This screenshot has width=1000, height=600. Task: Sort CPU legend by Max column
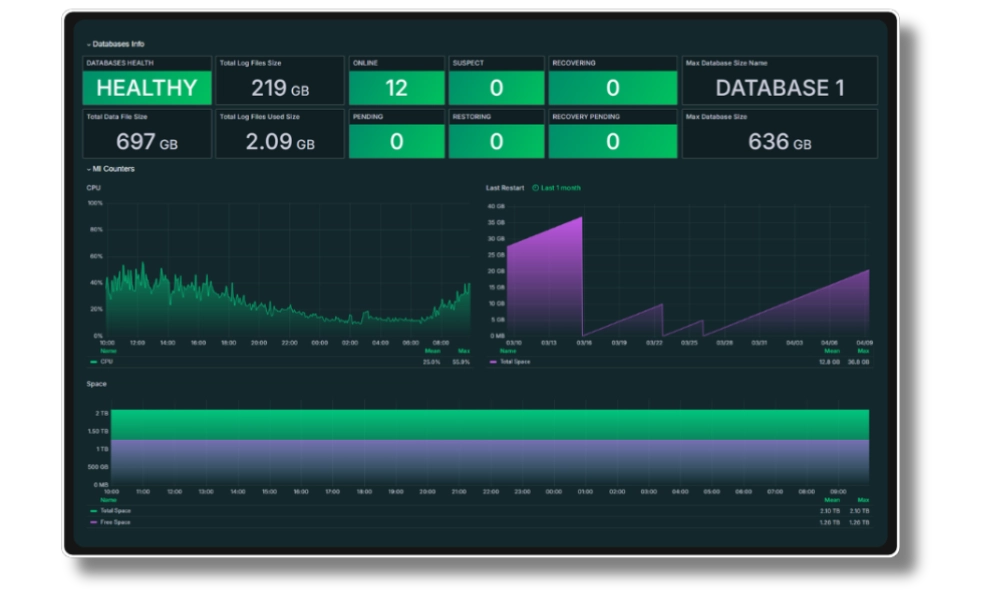tap(463, 351)
